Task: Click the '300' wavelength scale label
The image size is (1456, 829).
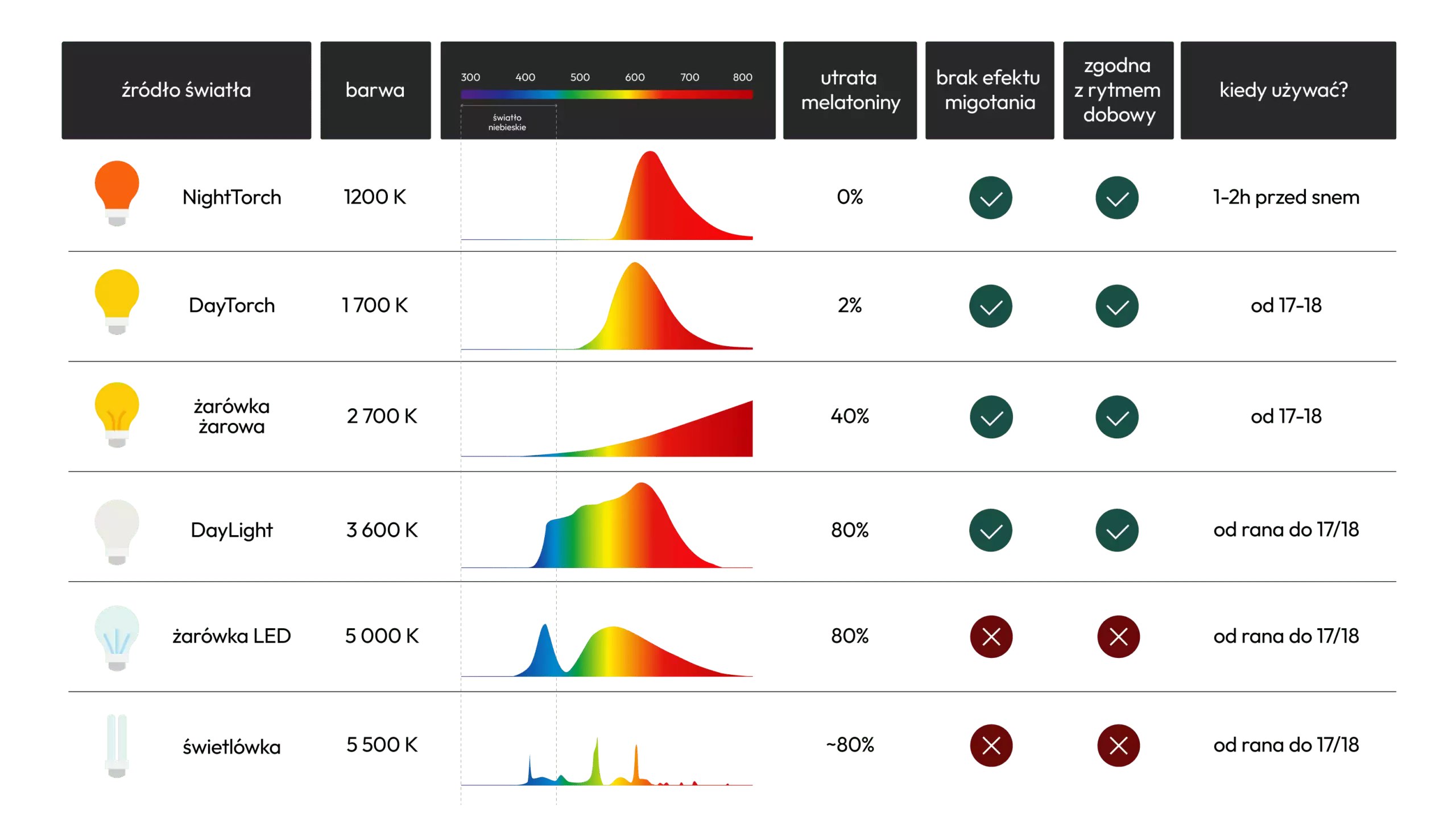Action: (x=470, y=77)
